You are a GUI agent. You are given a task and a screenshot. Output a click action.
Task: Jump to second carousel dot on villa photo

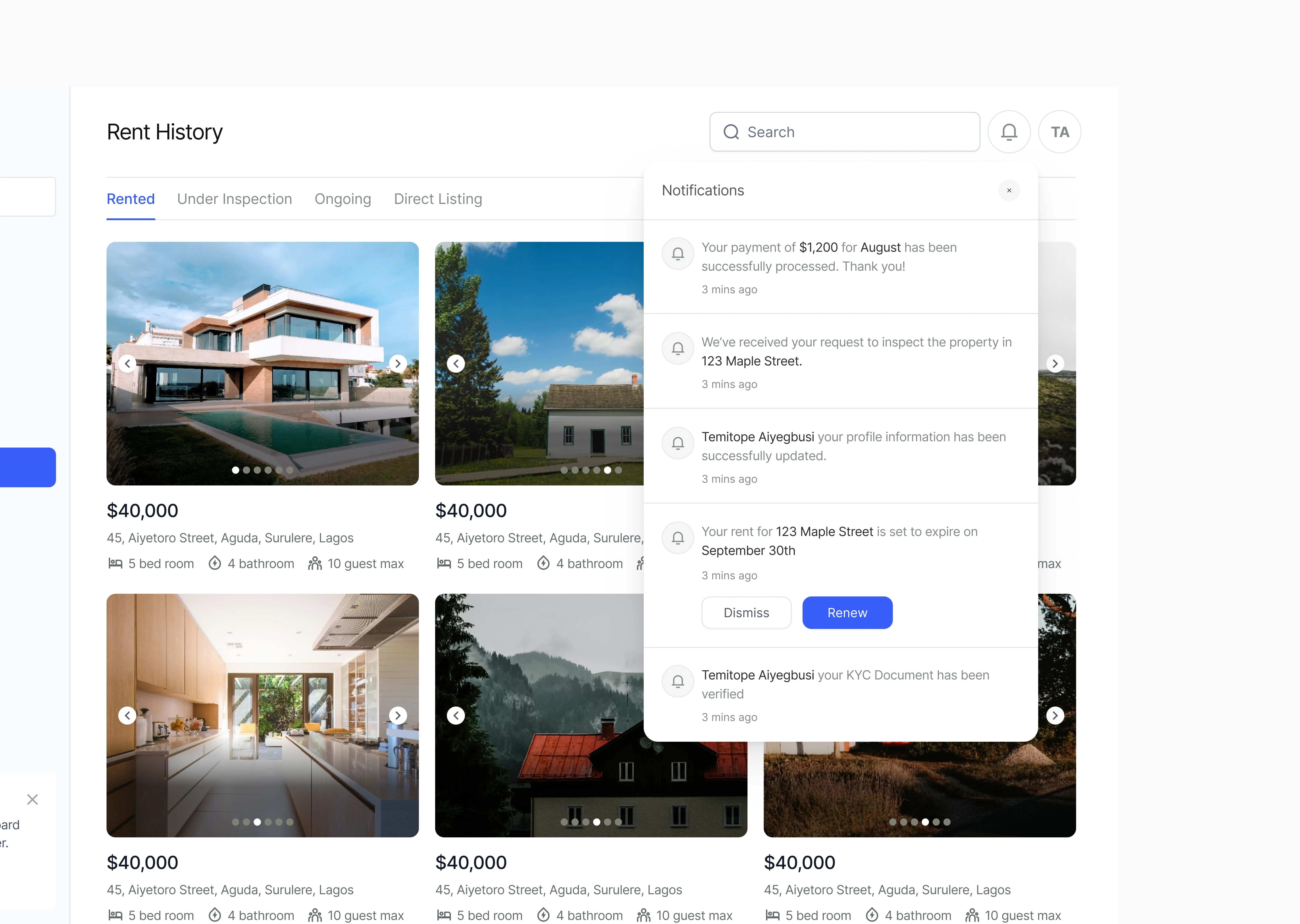pos(246,470)
